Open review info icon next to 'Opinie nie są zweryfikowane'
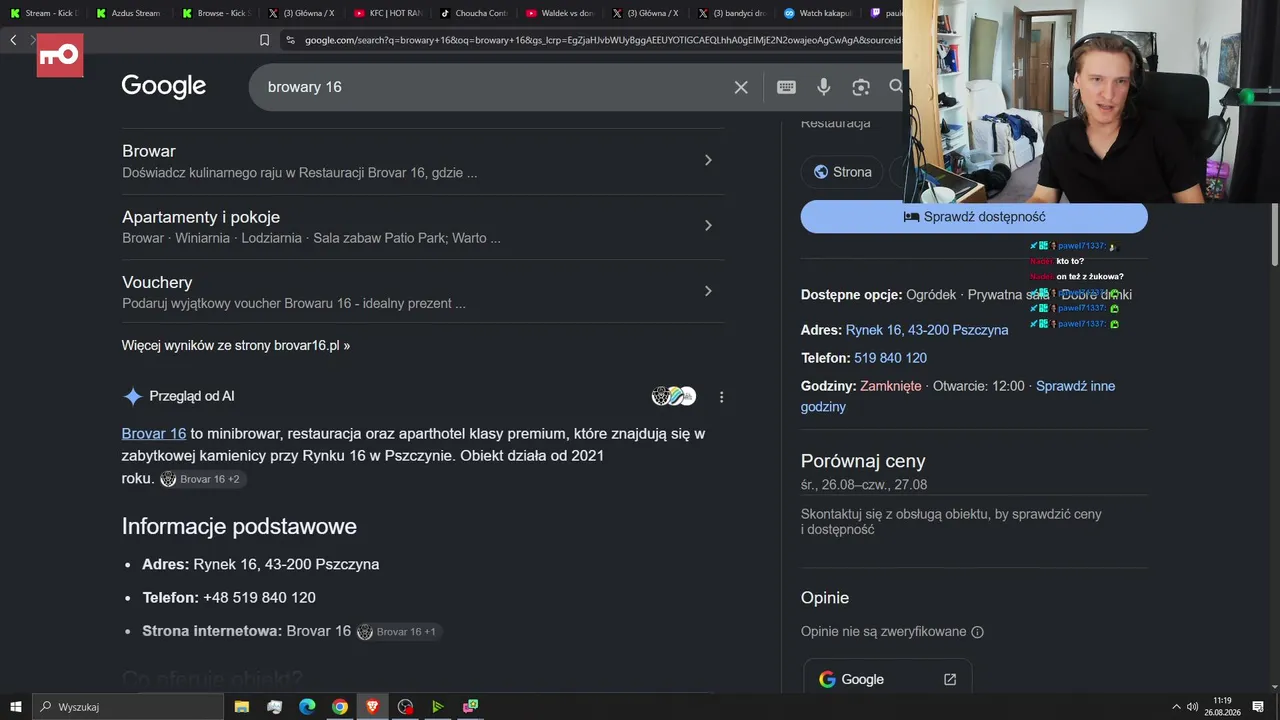This screenshot has height=720, width=1280. (978, 632)
